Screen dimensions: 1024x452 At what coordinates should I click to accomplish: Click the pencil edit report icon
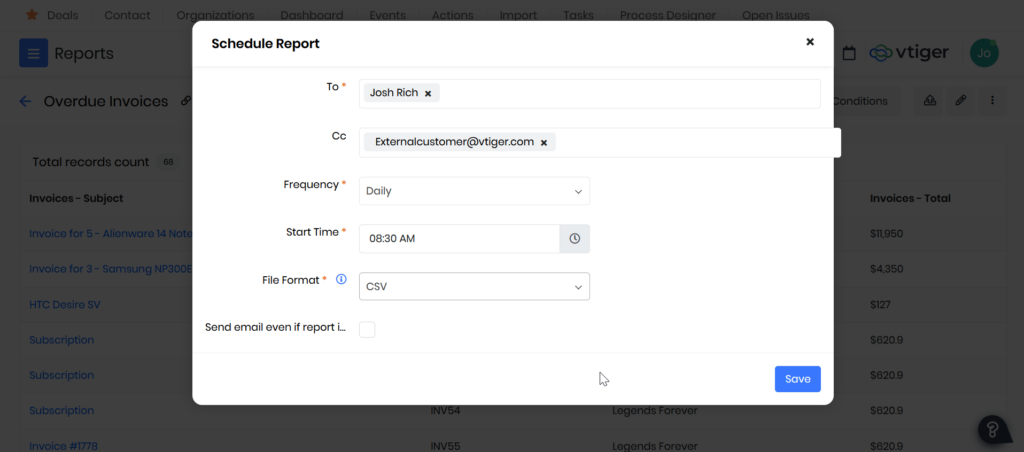click(x=960, y=101)
